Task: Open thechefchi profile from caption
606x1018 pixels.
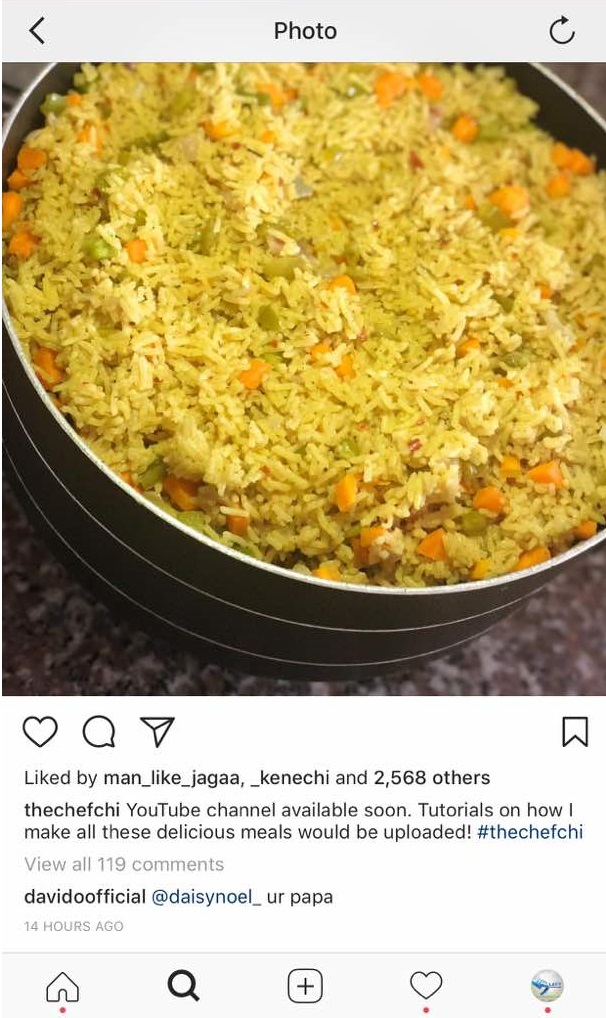Action: tap(72, 810)
